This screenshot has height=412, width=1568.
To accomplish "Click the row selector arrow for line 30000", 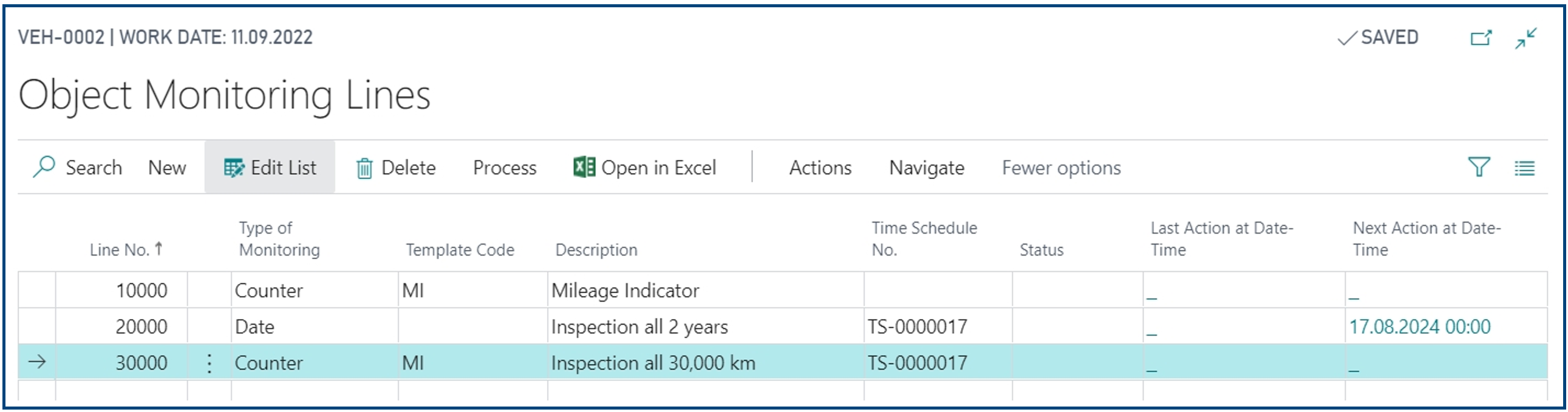I will [x=37, y=362].
